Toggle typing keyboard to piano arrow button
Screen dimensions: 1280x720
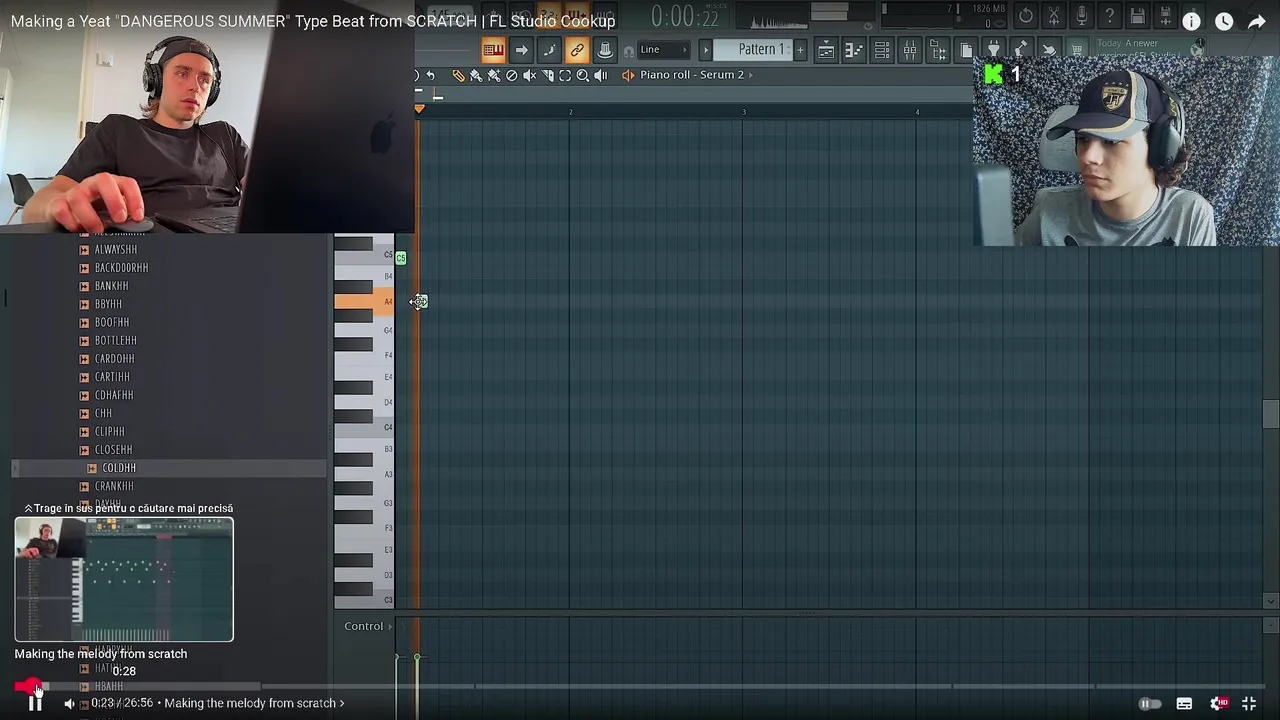click(x=521, y=50)
